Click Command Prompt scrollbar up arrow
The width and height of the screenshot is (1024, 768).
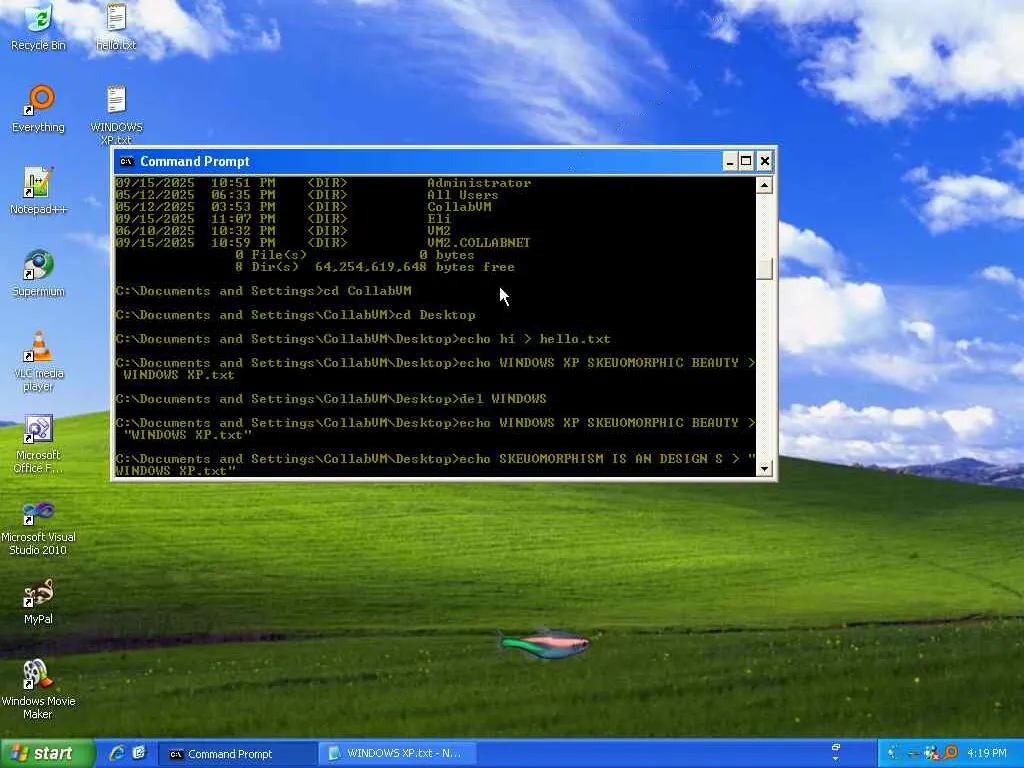(x=764, y=185)
